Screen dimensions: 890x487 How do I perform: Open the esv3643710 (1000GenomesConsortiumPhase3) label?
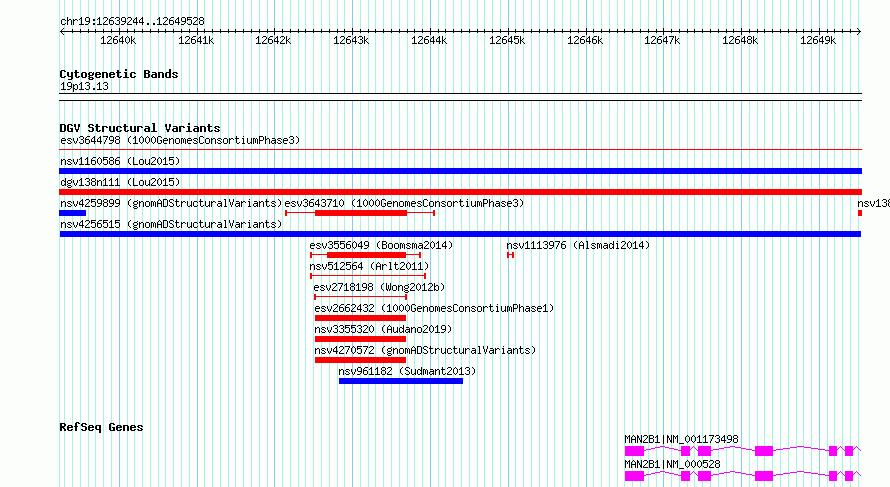pyautogui.click(x=404, y=203)
